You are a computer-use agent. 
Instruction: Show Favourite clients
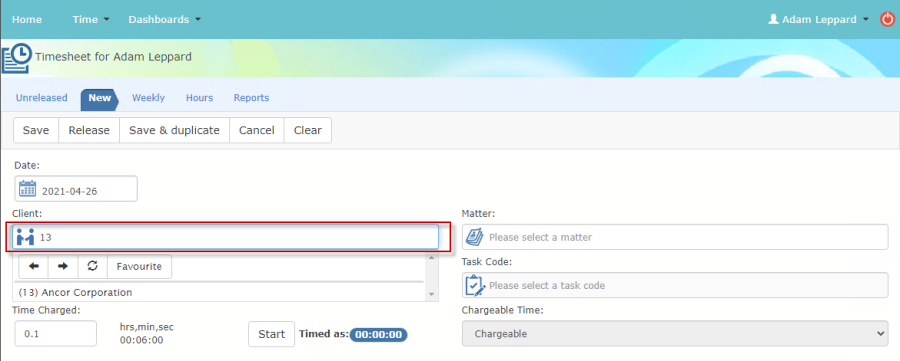click(x=139, y=266)
